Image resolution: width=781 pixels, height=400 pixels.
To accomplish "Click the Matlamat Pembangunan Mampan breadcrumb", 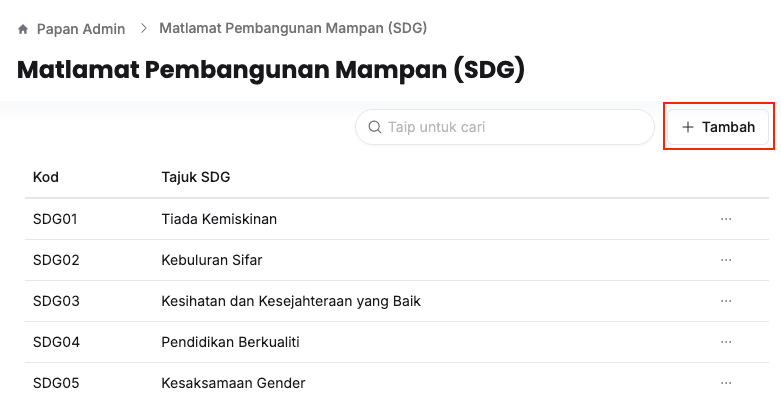I will (293, 28).
